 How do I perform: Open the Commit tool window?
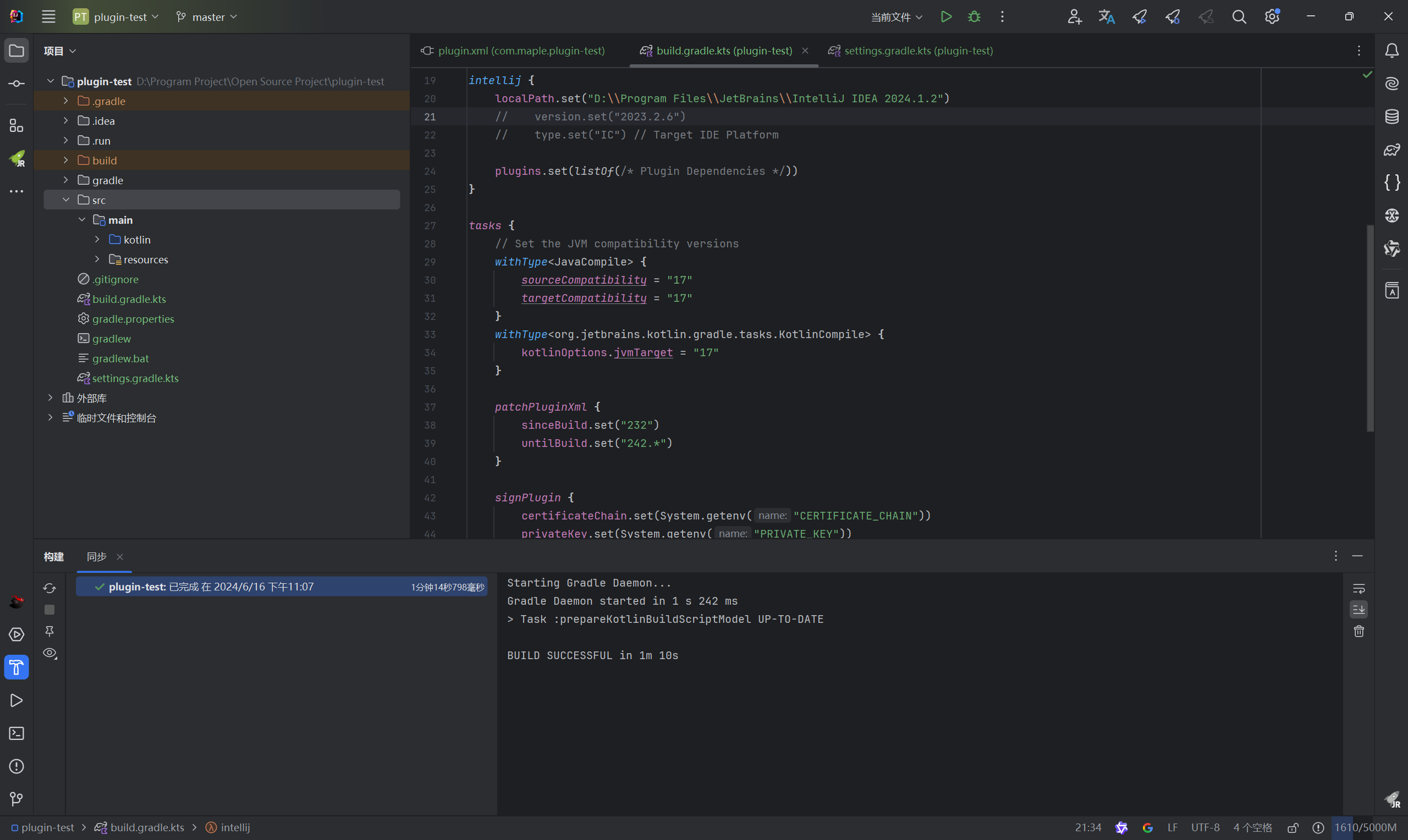coord(16,82)
